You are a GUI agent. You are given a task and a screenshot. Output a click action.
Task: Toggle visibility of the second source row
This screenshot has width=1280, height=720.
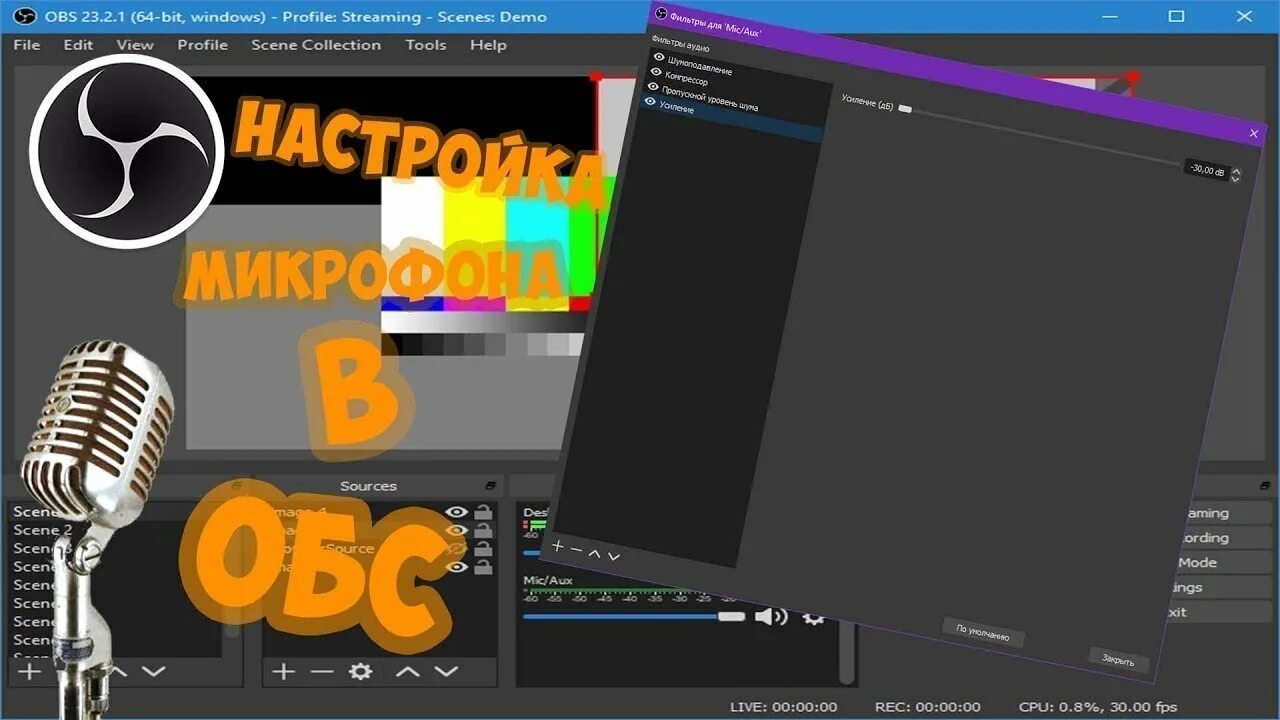click(x=457, y=530)
